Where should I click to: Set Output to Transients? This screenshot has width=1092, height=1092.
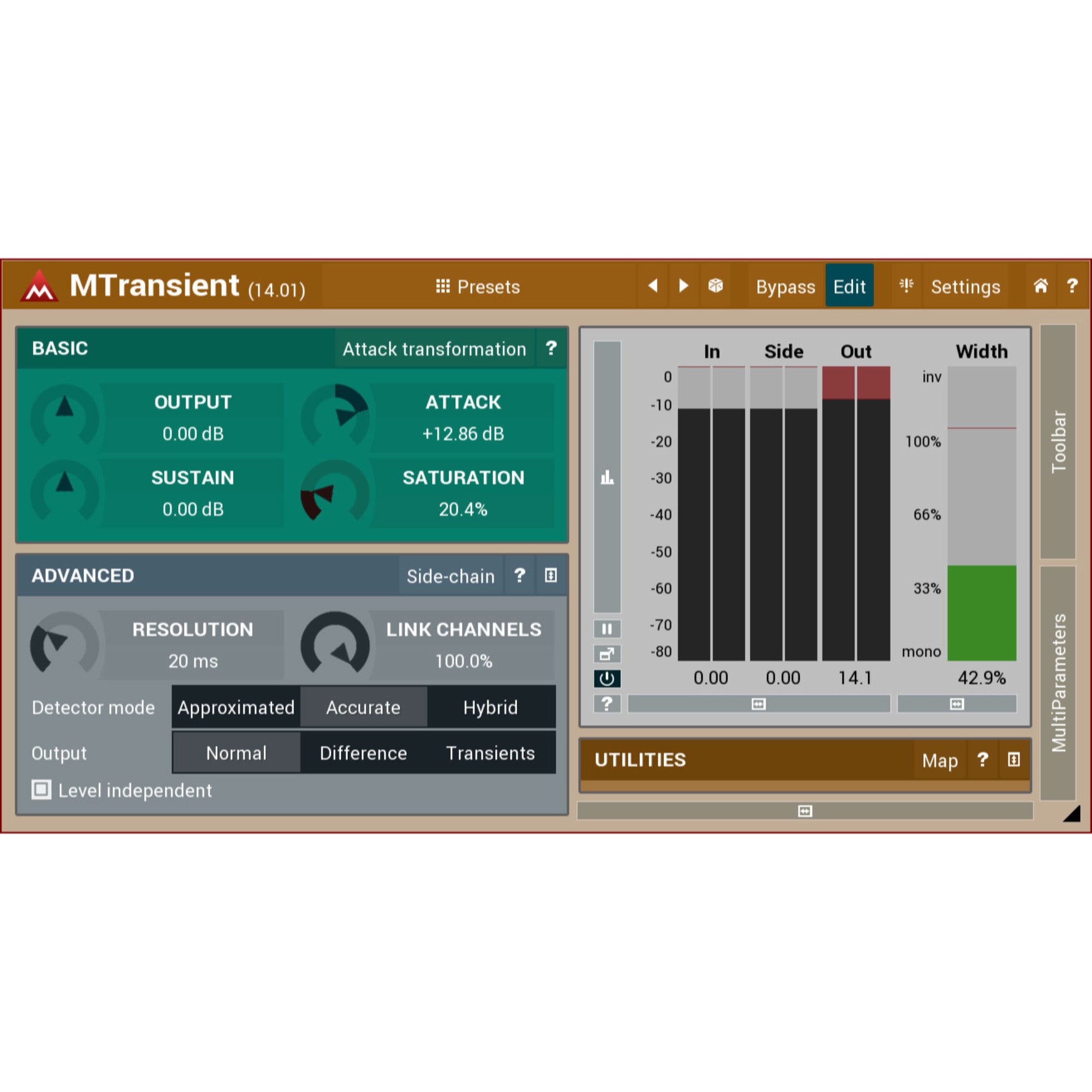491,753
